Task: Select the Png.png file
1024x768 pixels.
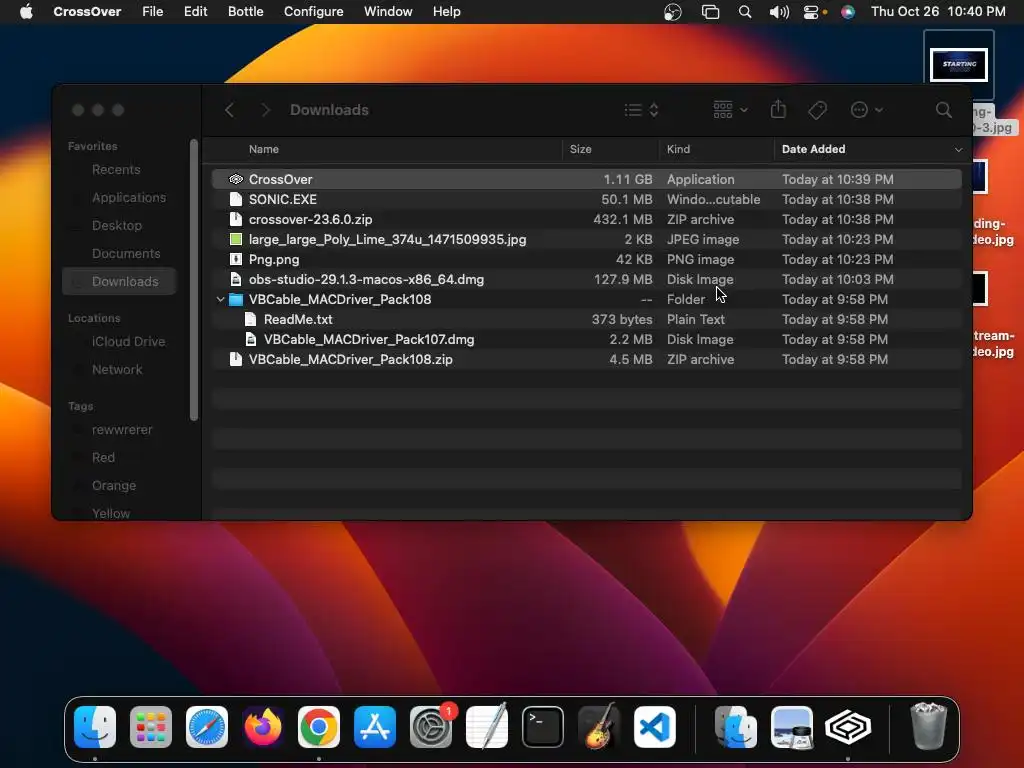Action: pos(586,259)
